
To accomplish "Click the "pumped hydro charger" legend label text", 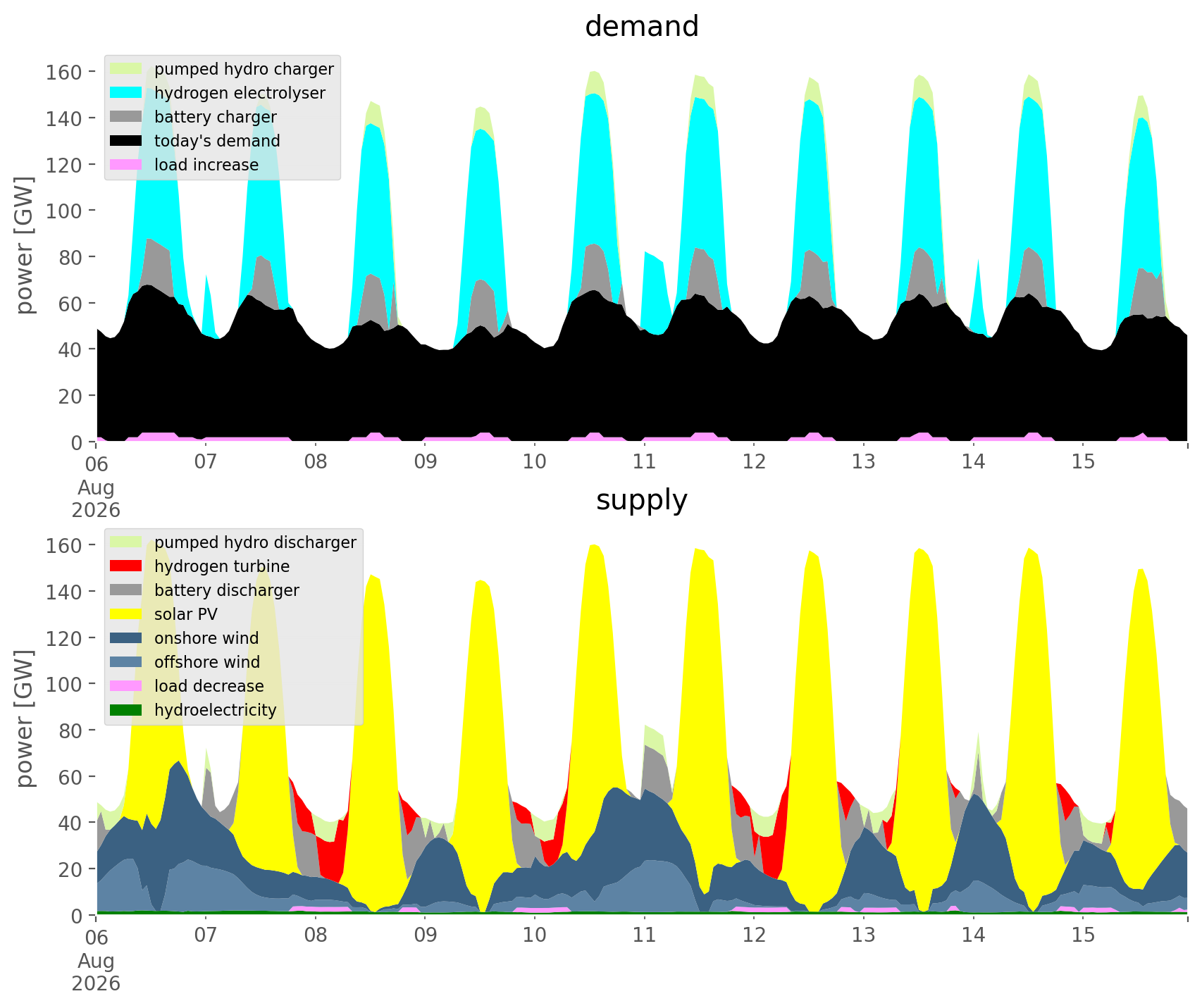I will [x=244, y=69].
